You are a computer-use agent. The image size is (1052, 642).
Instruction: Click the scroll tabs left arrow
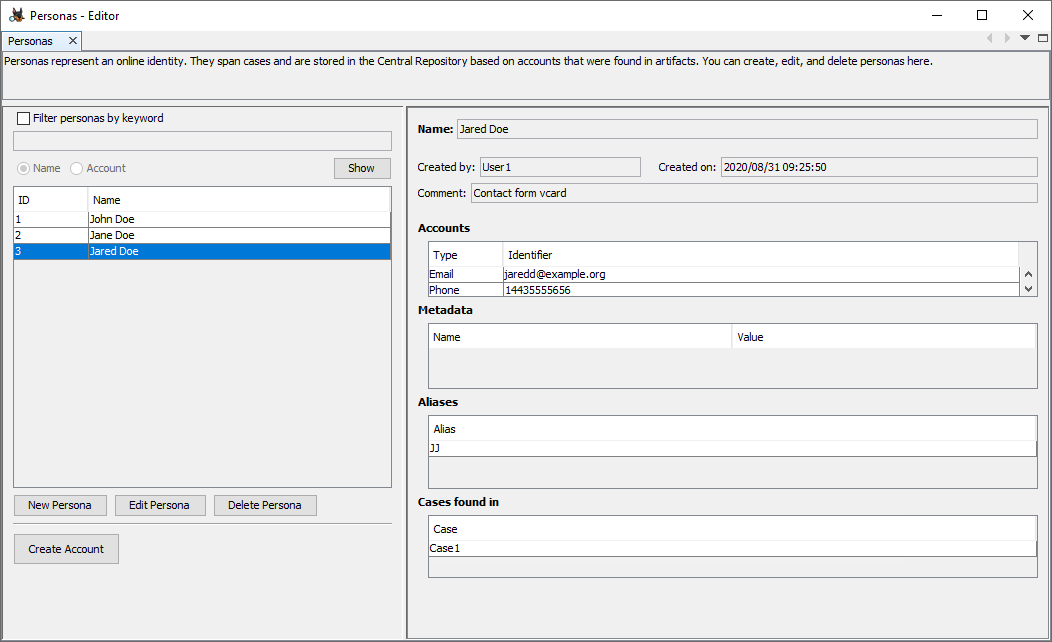click(990, 38)
